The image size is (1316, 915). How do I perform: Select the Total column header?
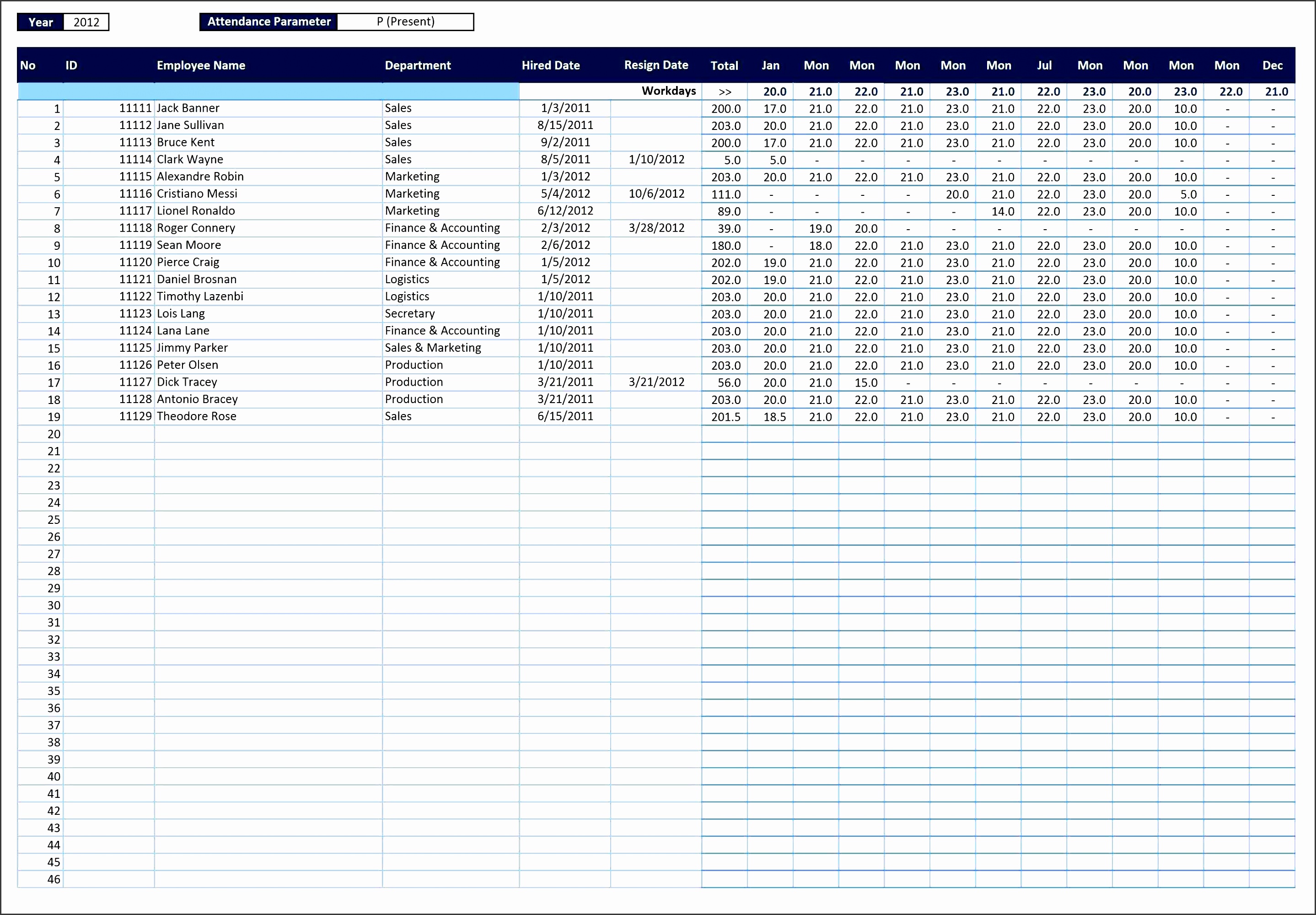point(725,65)
